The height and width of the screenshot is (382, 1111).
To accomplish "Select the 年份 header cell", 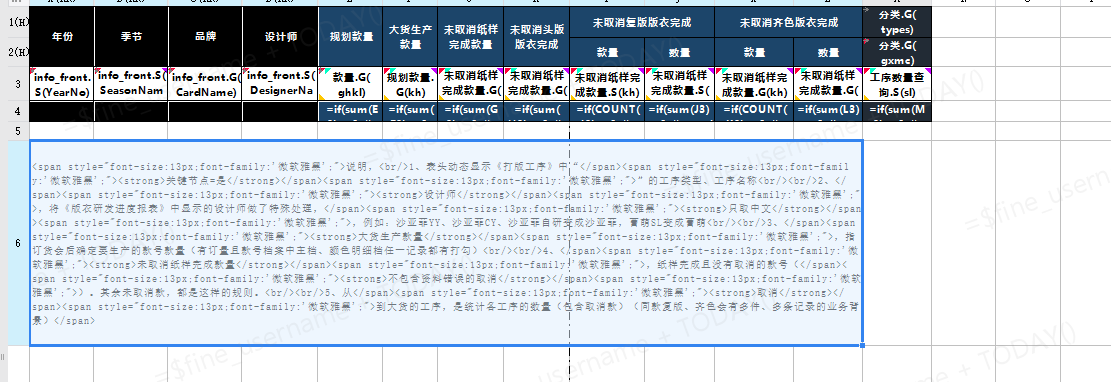I will click(x=62, y=37).
